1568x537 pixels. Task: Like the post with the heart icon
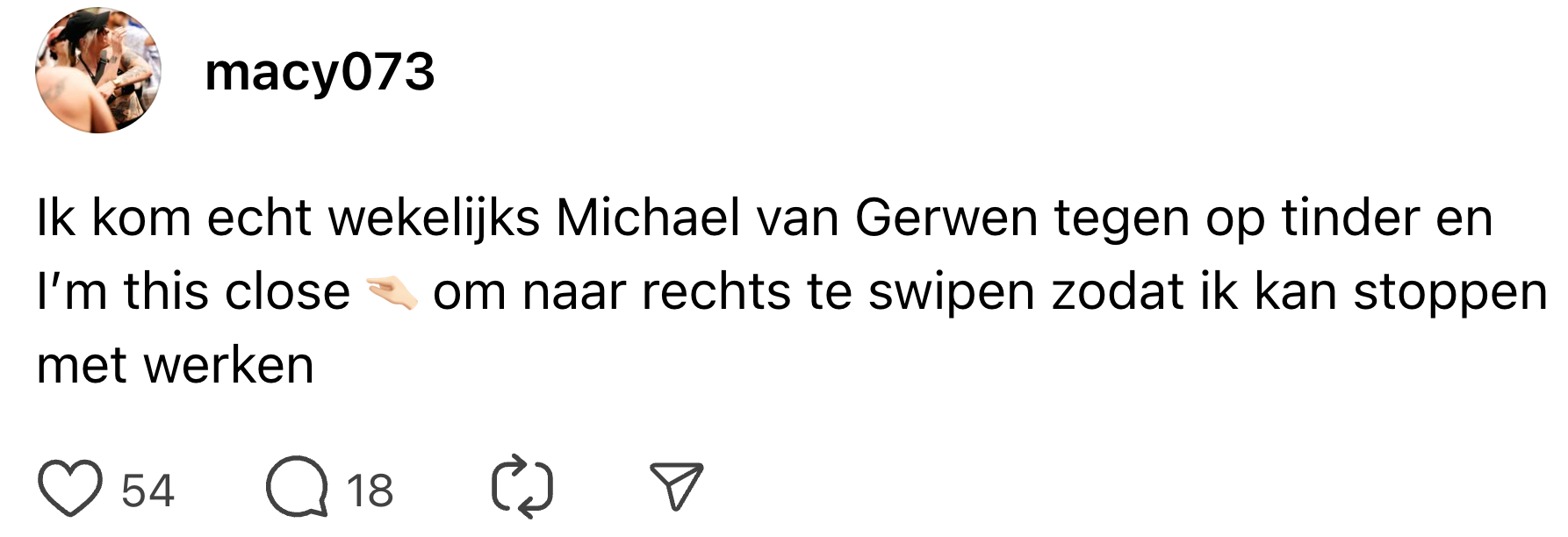(x=69, y=489)
